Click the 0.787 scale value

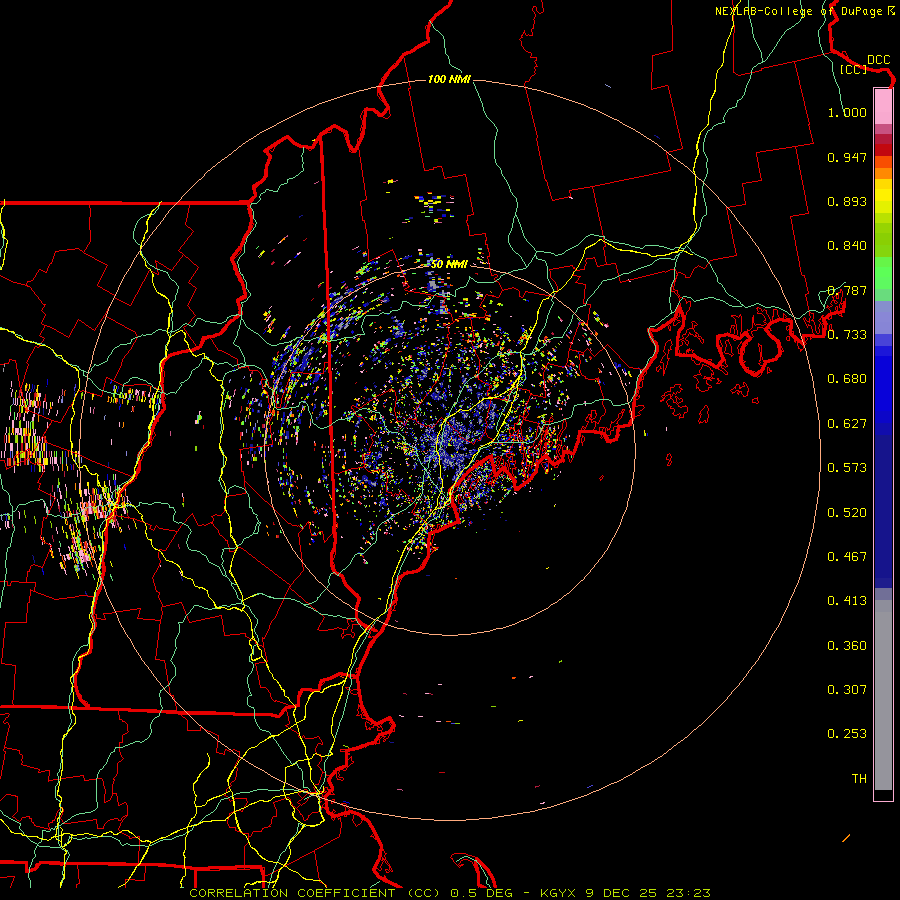point(847,290)
